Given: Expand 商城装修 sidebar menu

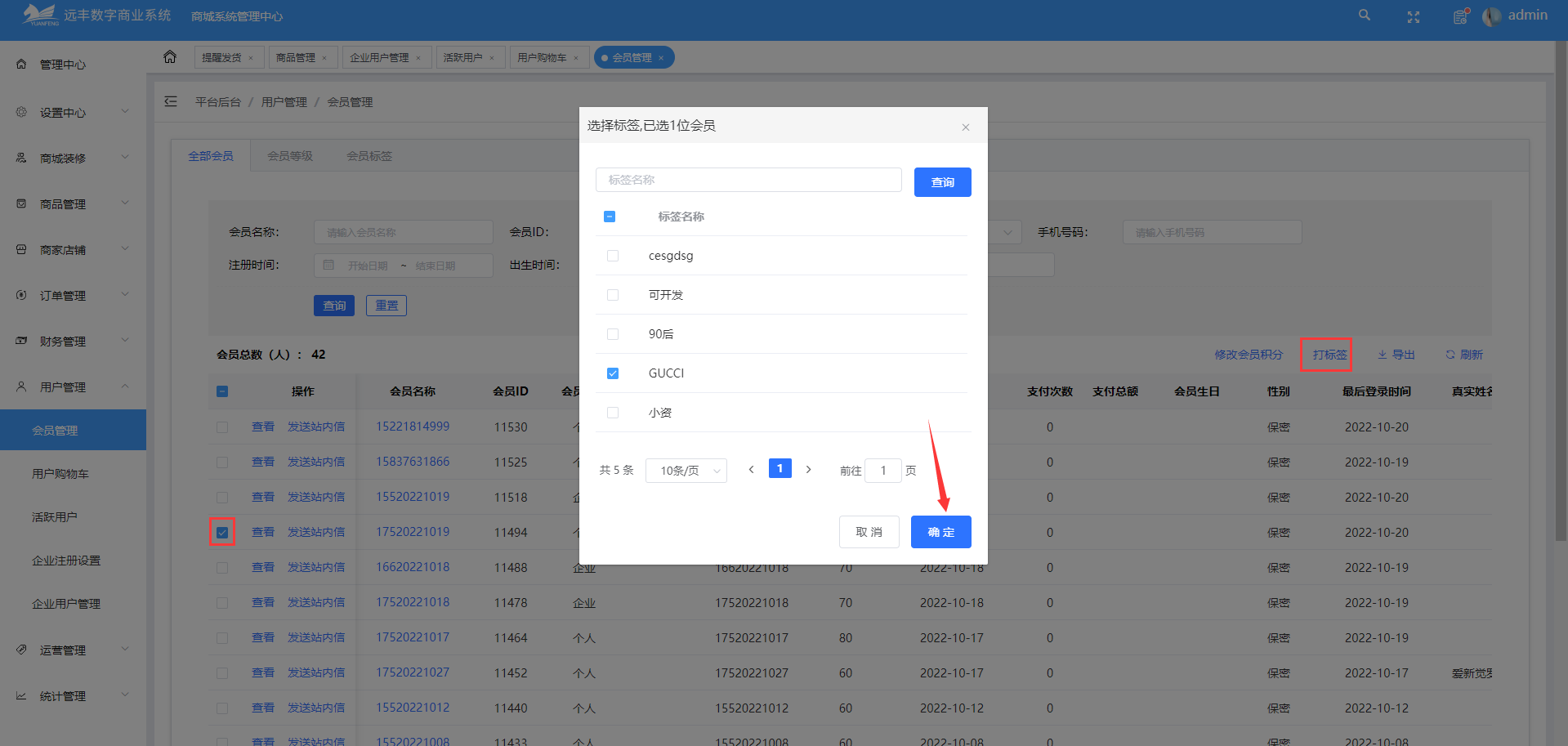Looking at the screenshot, I should tap(125, 157).
